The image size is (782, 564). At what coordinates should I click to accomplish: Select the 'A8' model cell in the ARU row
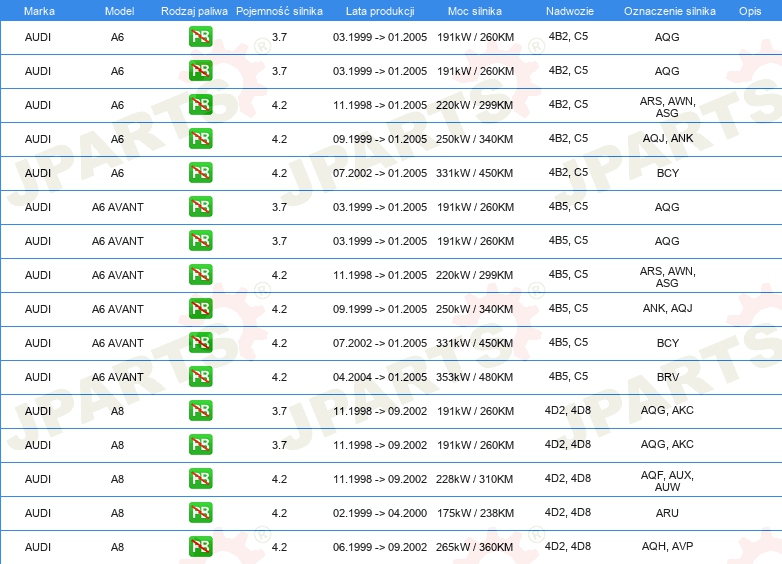(117, 513)
